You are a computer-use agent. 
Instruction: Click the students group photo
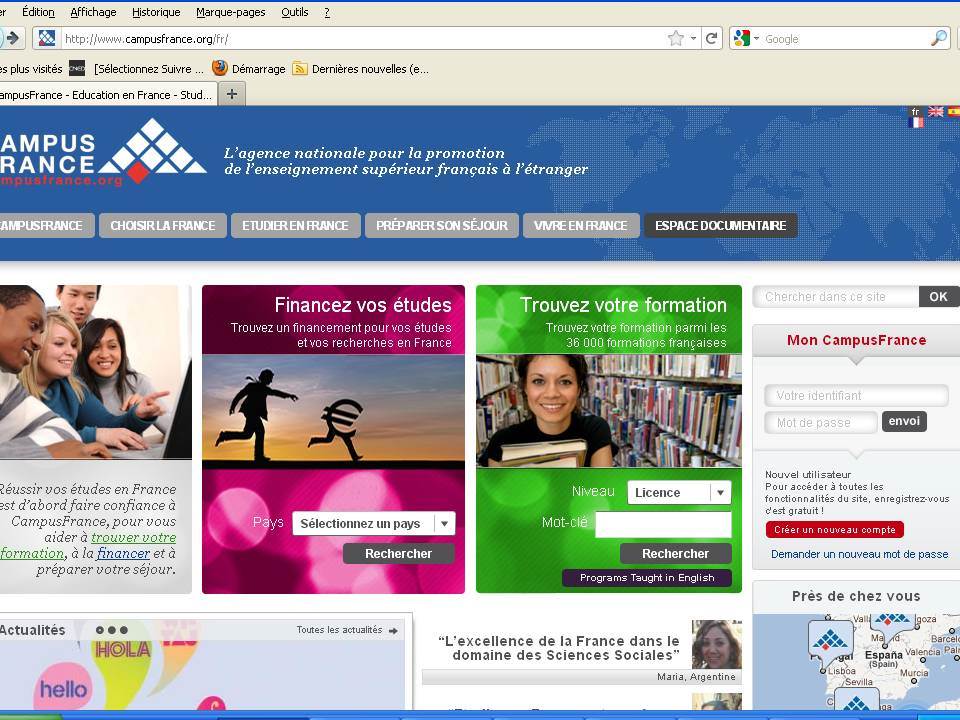click(x=95, y=372)
